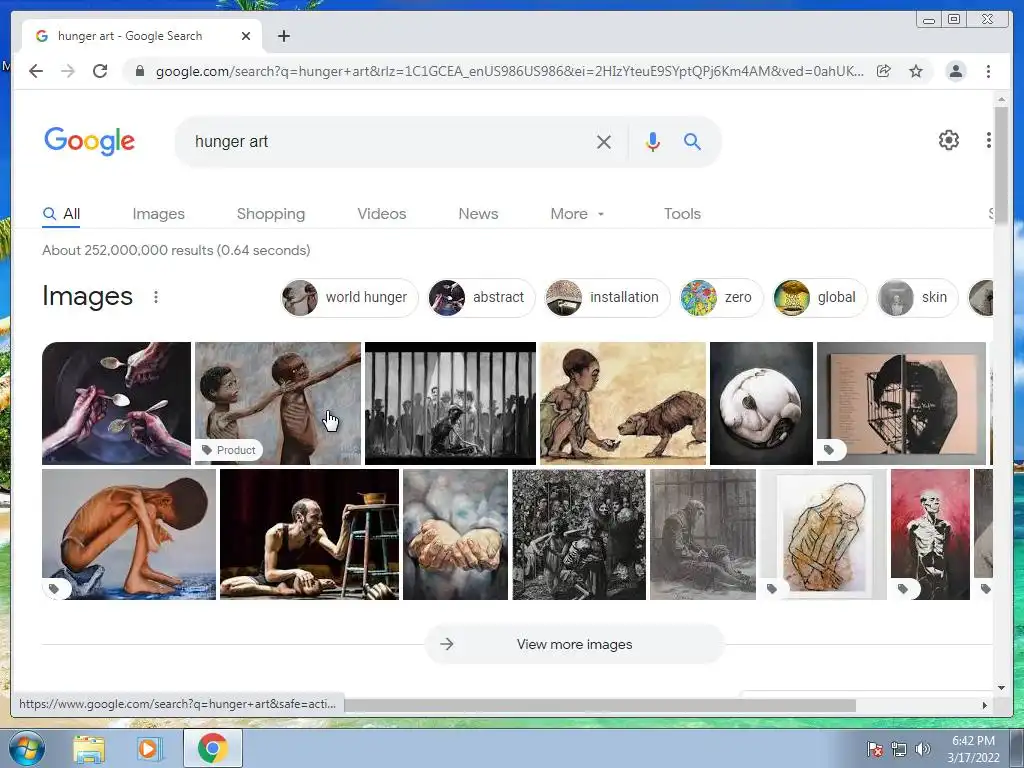This screenshot has width=1024, height=768.
Task: Click the volume speaker tray icon
Action: pyautogui.click(x=922, y=749)
